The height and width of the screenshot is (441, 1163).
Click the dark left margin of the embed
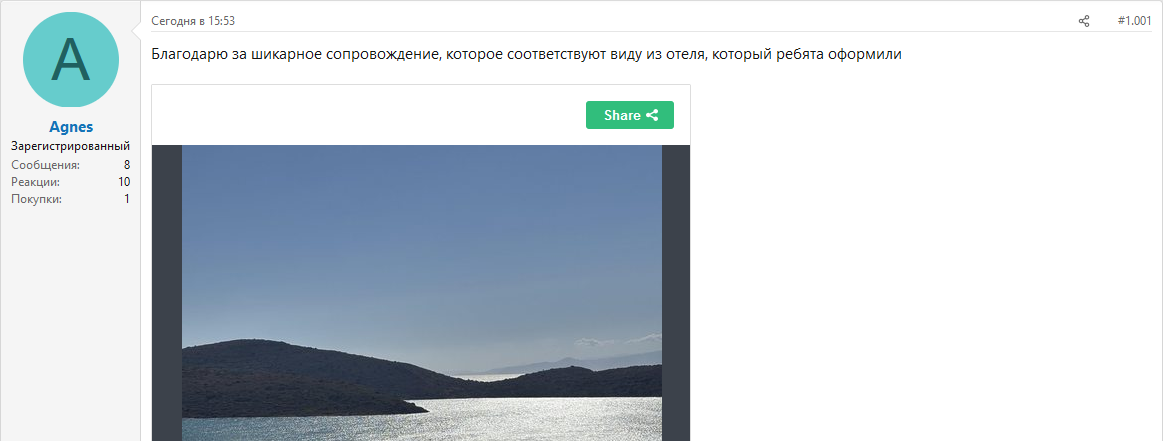tap(167, 293)
